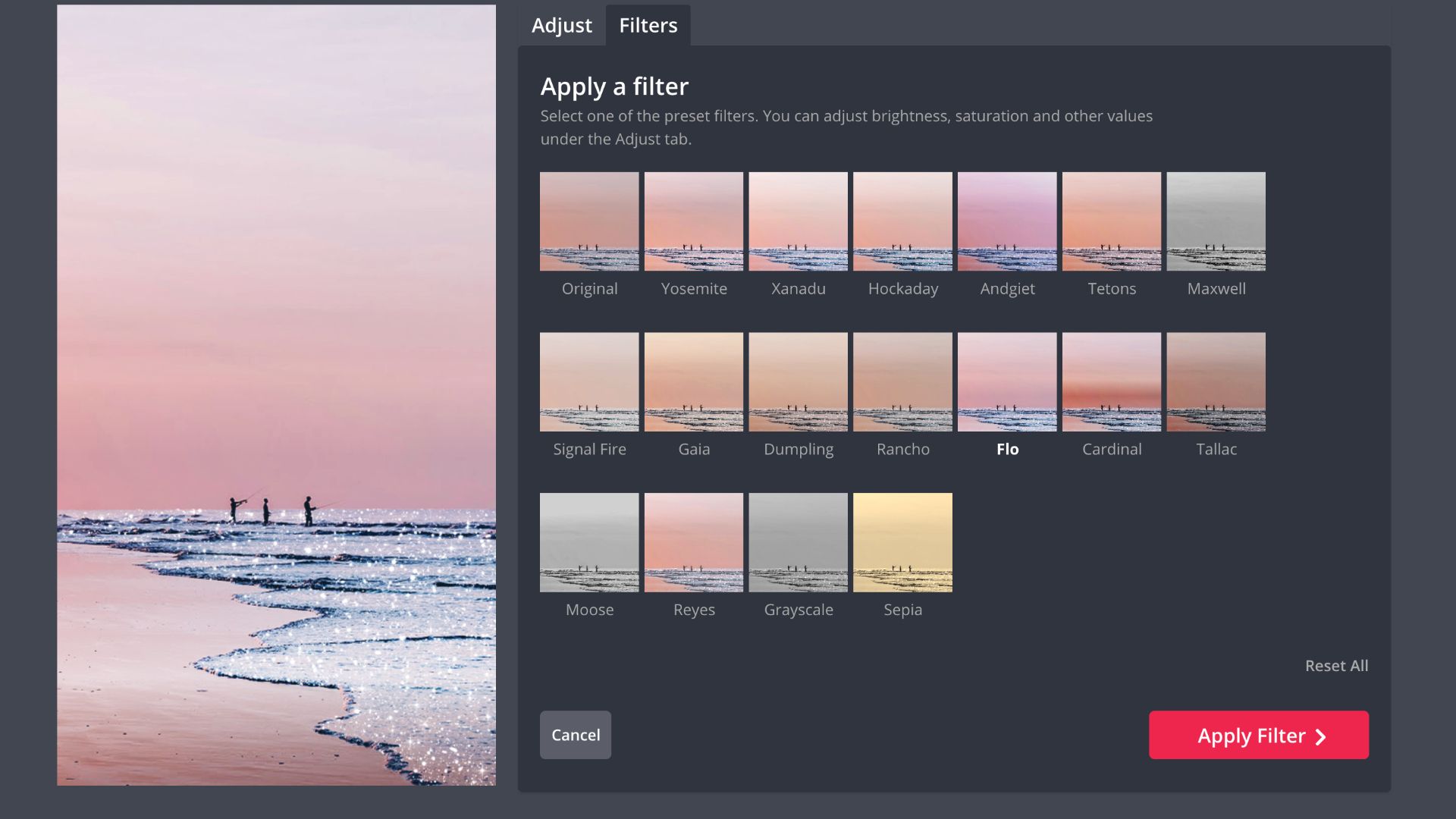Select the Tallac filter preview
The height and width of the screenshot is (819, 1456).
tap(1216, 382)
